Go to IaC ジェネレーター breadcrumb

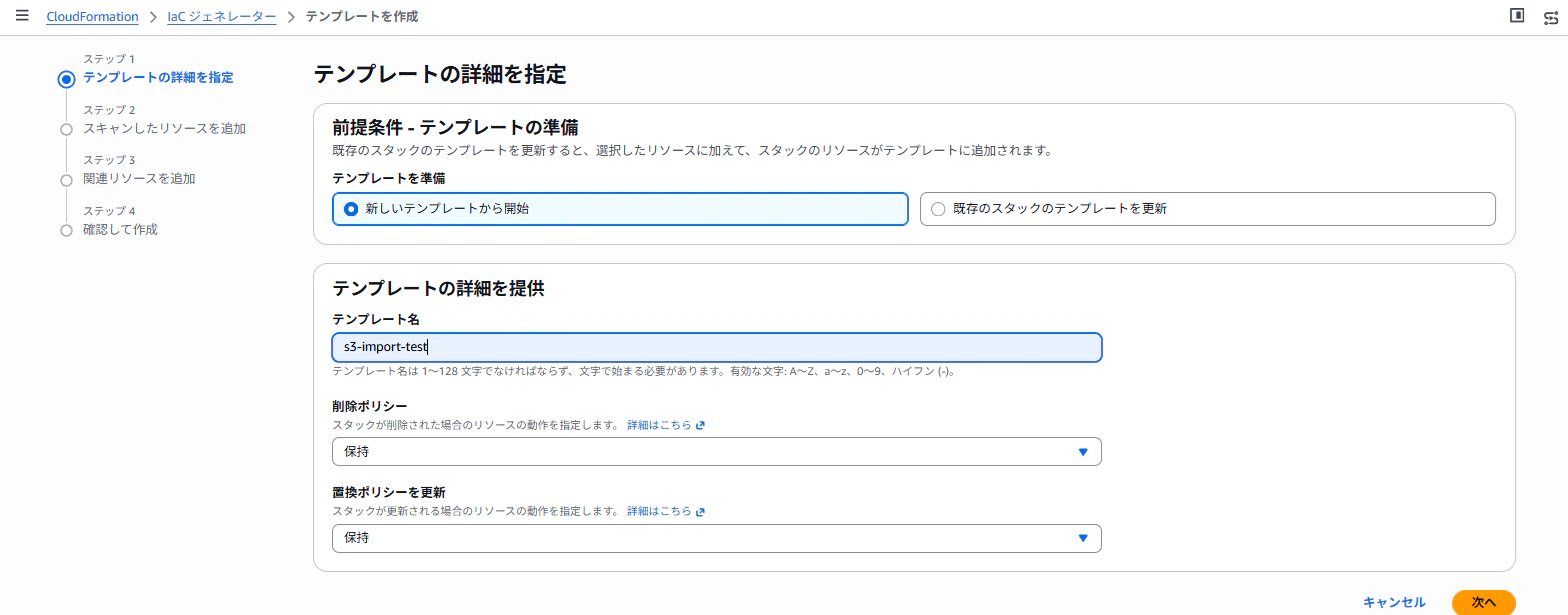pyautogui.click(x=221, y=17)
